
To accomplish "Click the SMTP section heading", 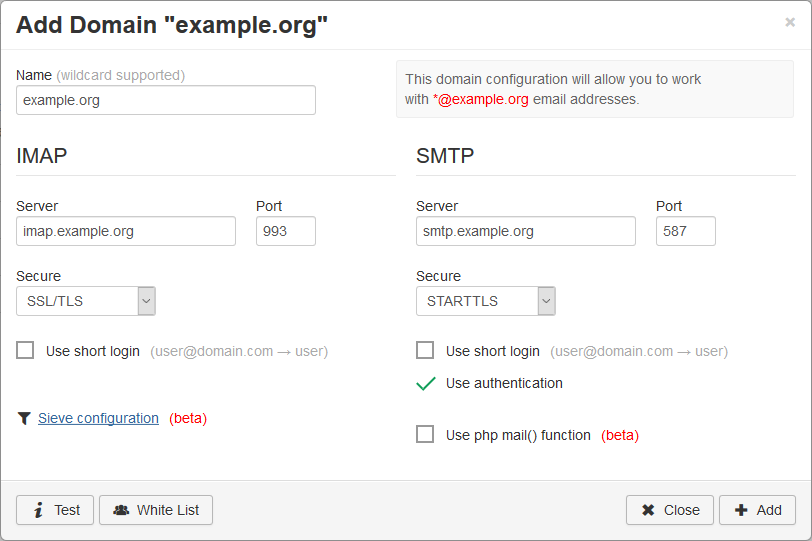I will click(x=445, y=156).
